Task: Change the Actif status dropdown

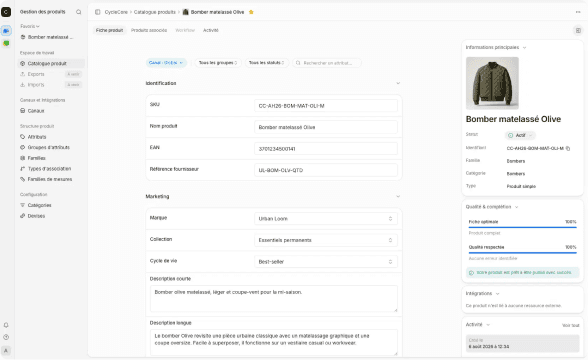Action: click(x=520, y=135)
